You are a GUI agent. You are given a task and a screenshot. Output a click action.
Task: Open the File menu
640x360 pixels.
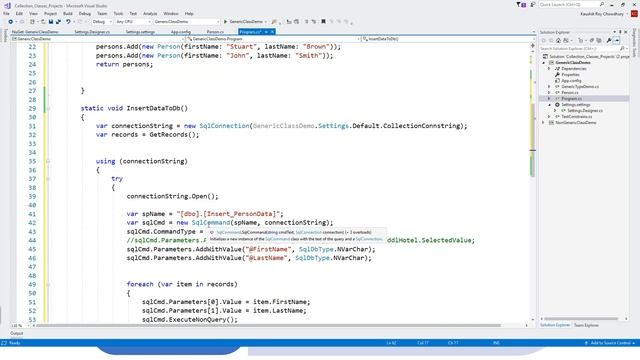tap(6, 13)
